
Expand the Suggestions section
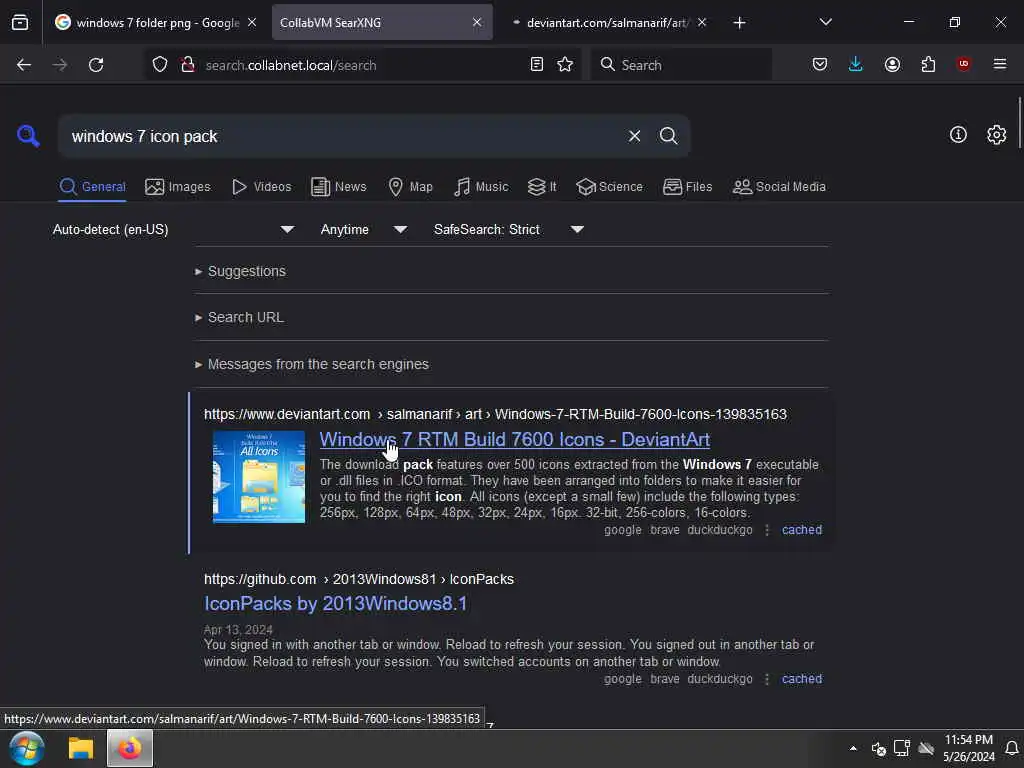click(x=240, y=271)
